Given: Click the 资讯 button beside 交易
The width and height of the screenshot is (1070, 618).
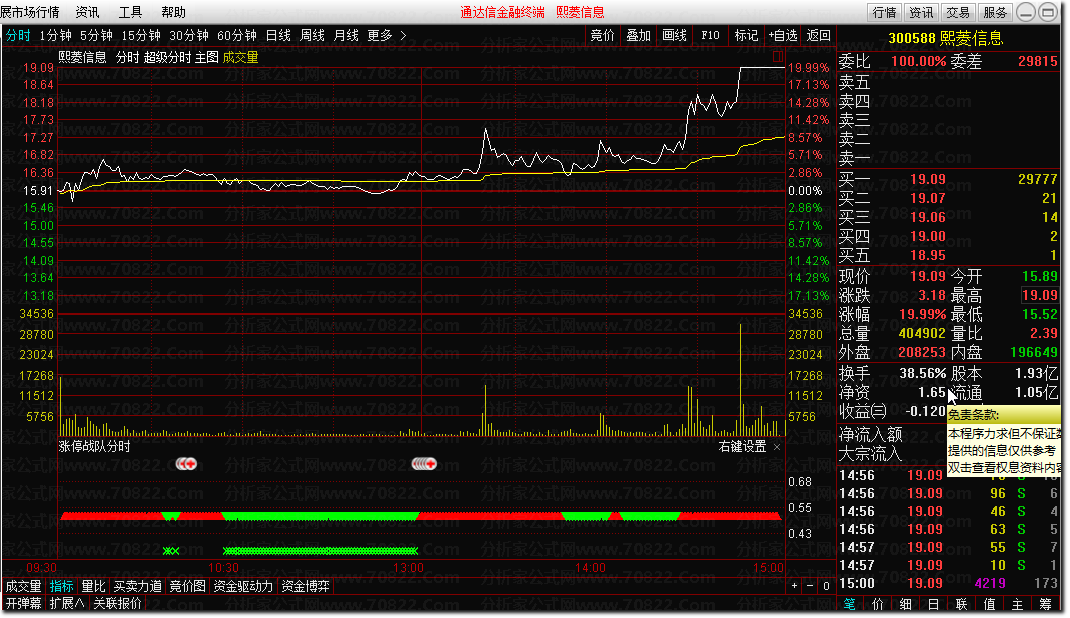Looking at the screenshot, I should 921,12.
